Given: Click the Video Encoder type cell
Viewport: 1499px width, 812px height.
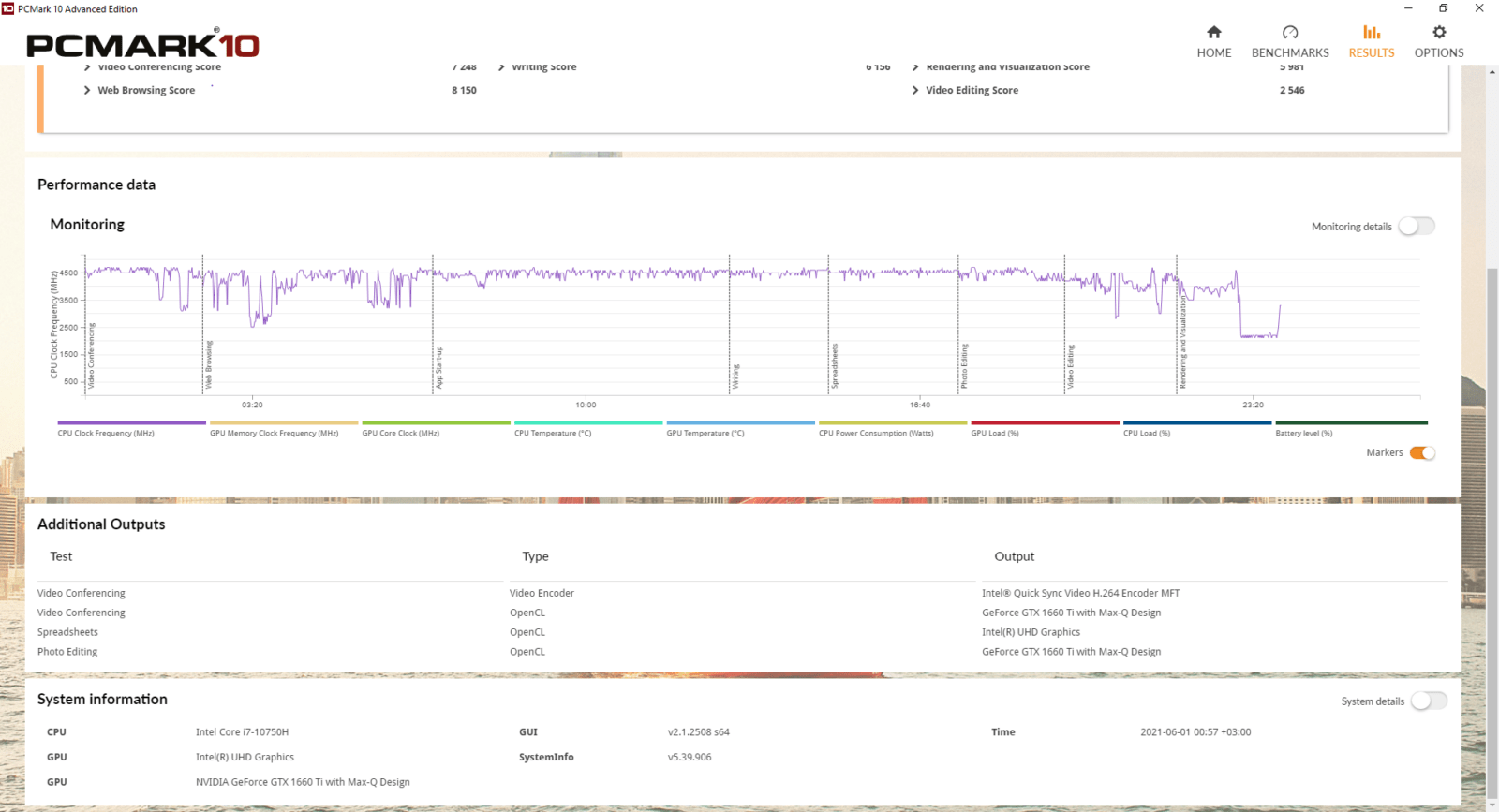Looking at the screenshot, I should click(542, 593).
